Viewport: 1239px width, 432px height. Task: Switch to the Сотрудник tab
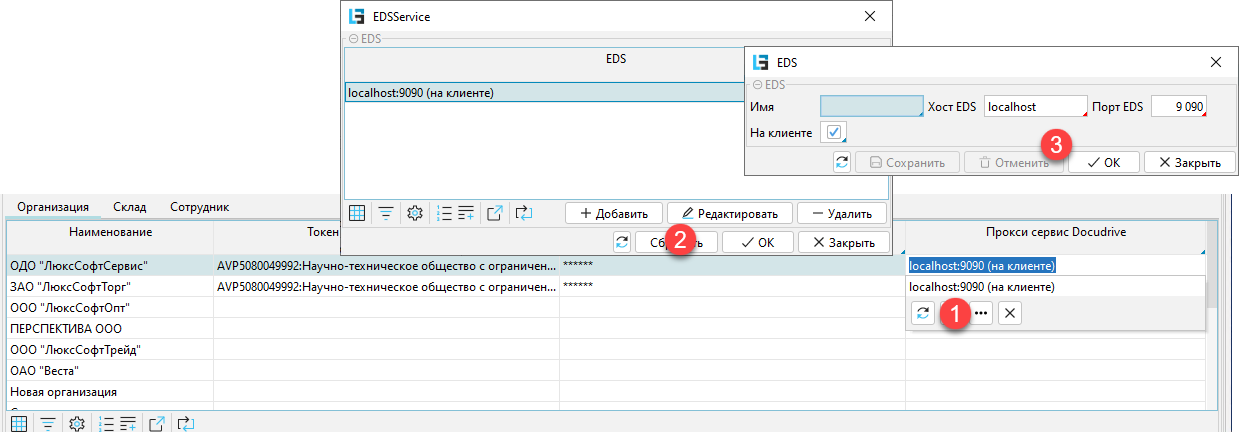[x=199, y=207]
